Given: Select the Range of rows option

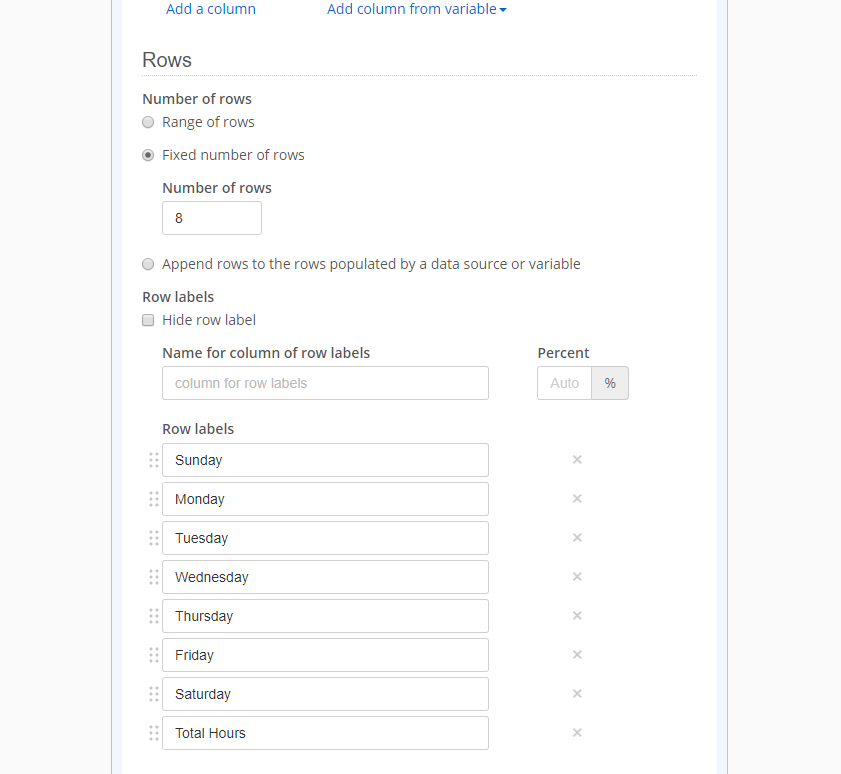Looking at the screenshot, I should point(148,122).
